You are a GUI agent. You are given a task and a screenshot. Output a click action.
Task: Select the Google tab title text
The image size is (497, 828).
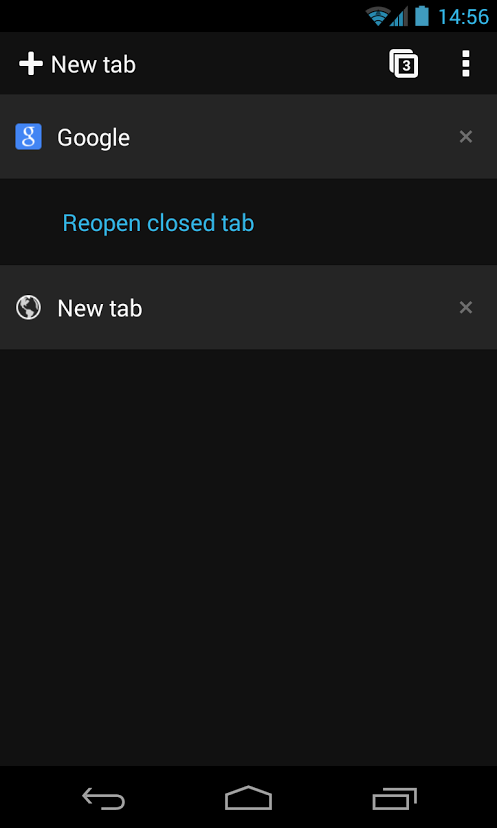pyautogui.click(x=93, y=138)
